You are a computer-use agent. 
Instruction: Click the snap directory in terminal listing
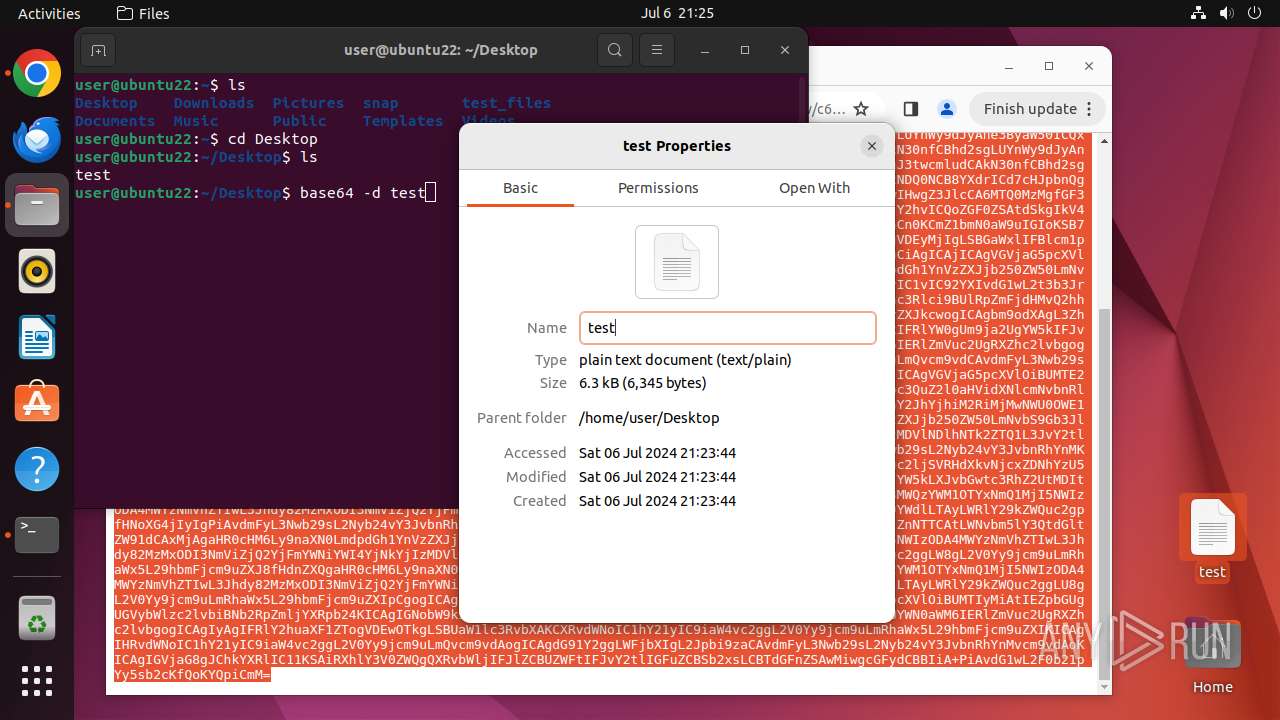(380, 103)
